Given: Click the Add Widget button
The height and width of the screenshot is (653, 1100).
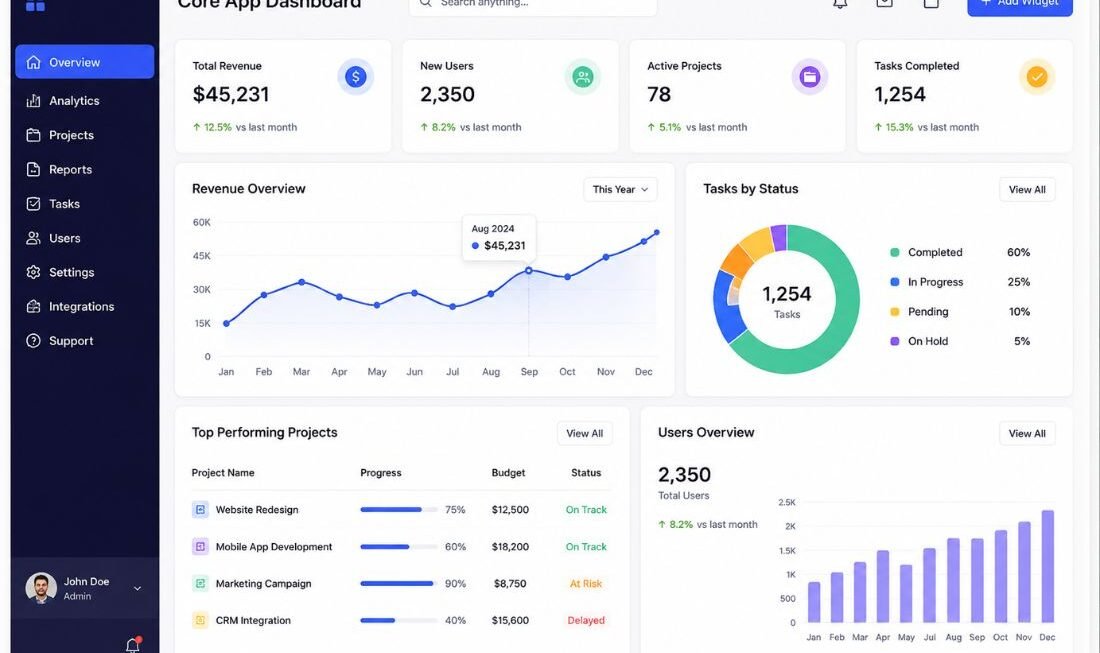Looking at the screenshot, I should click(1020, 6).
